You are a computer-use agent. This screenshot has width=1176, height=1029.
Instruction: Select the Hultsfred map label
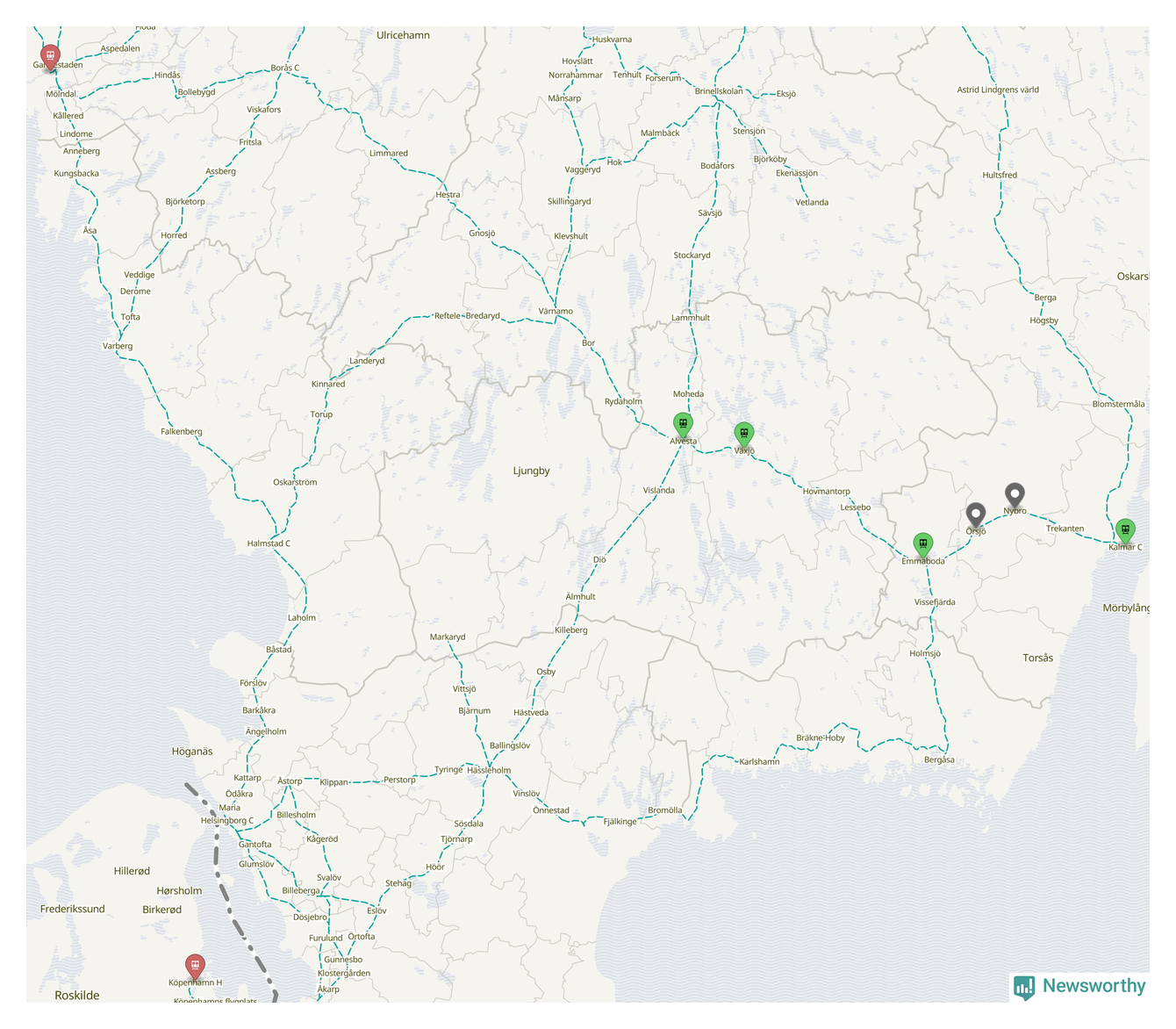coord(1000,175)
